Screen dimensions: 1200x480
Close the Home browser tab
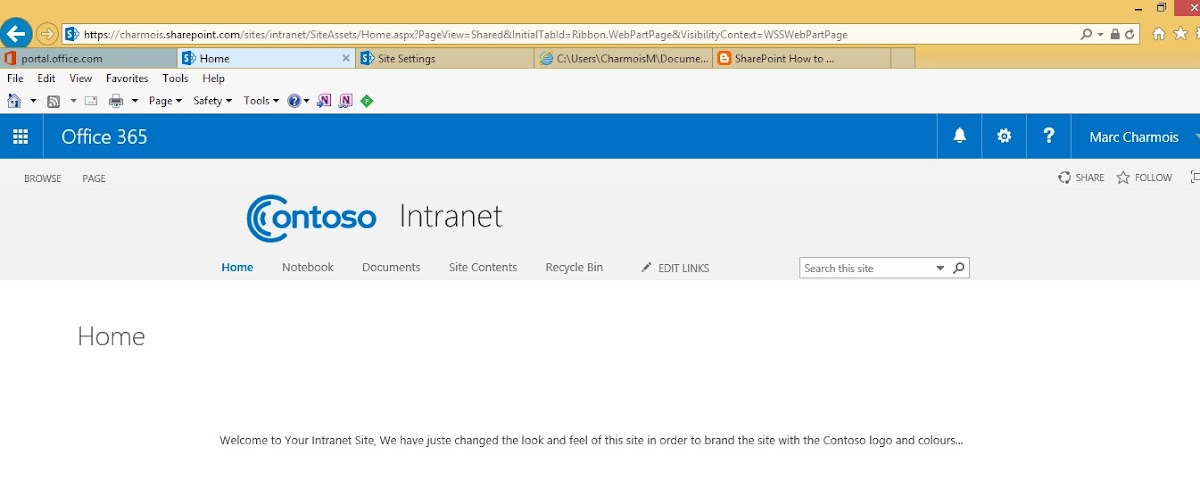click(x=347, y=58)
